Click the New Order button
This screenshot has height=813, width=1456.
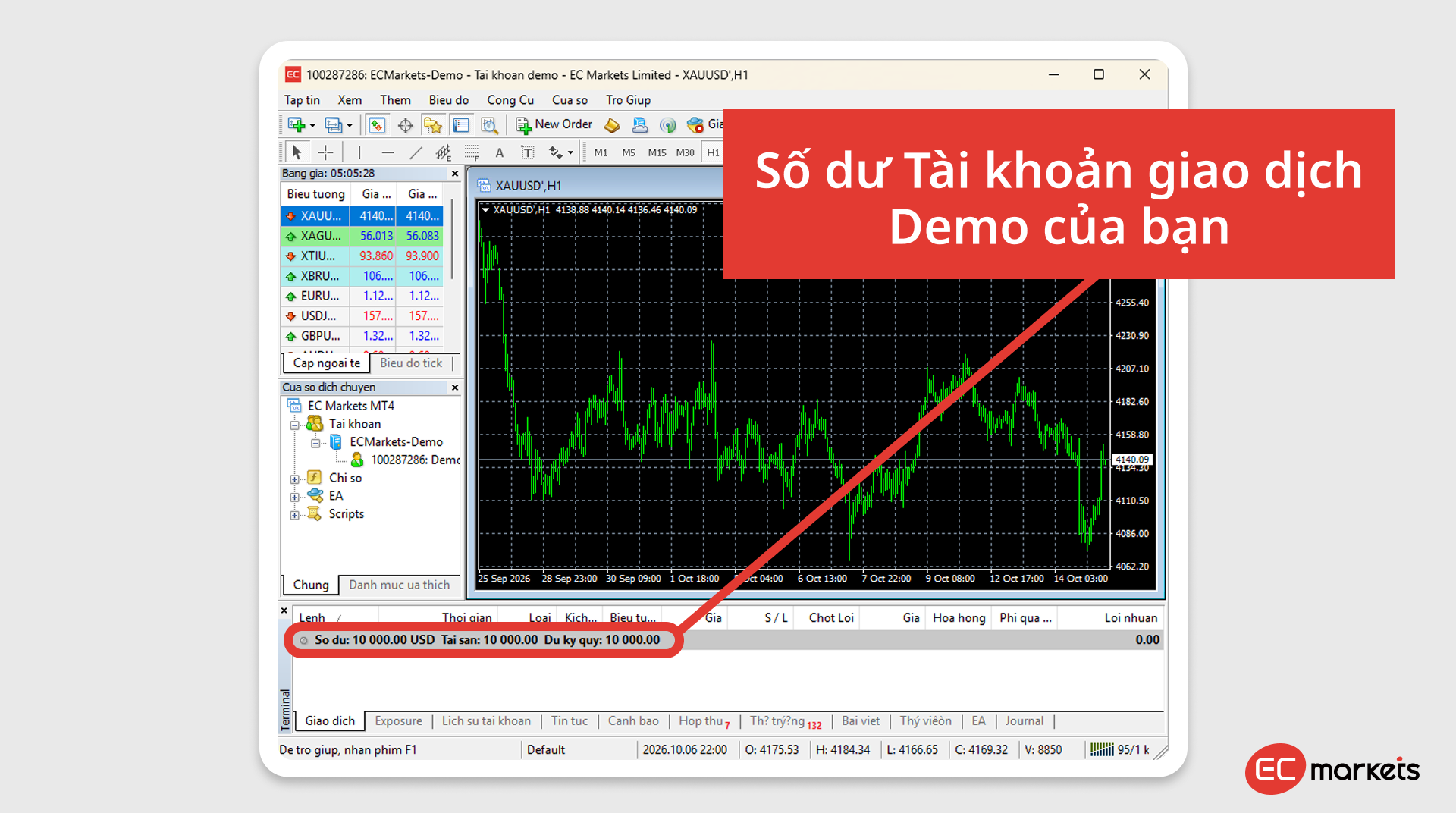(x=554, y=124)
